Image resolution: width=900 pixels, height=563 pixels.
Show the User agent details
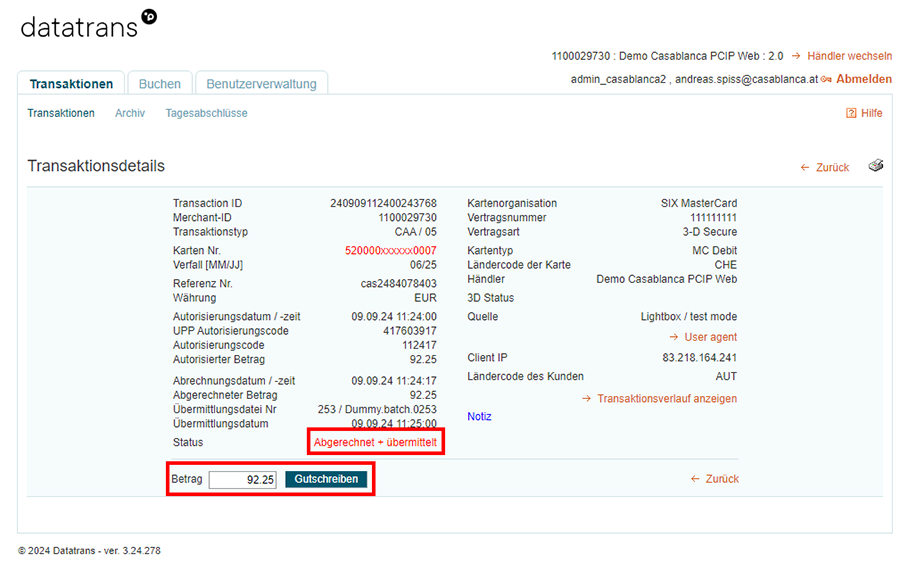coord(710,337)
